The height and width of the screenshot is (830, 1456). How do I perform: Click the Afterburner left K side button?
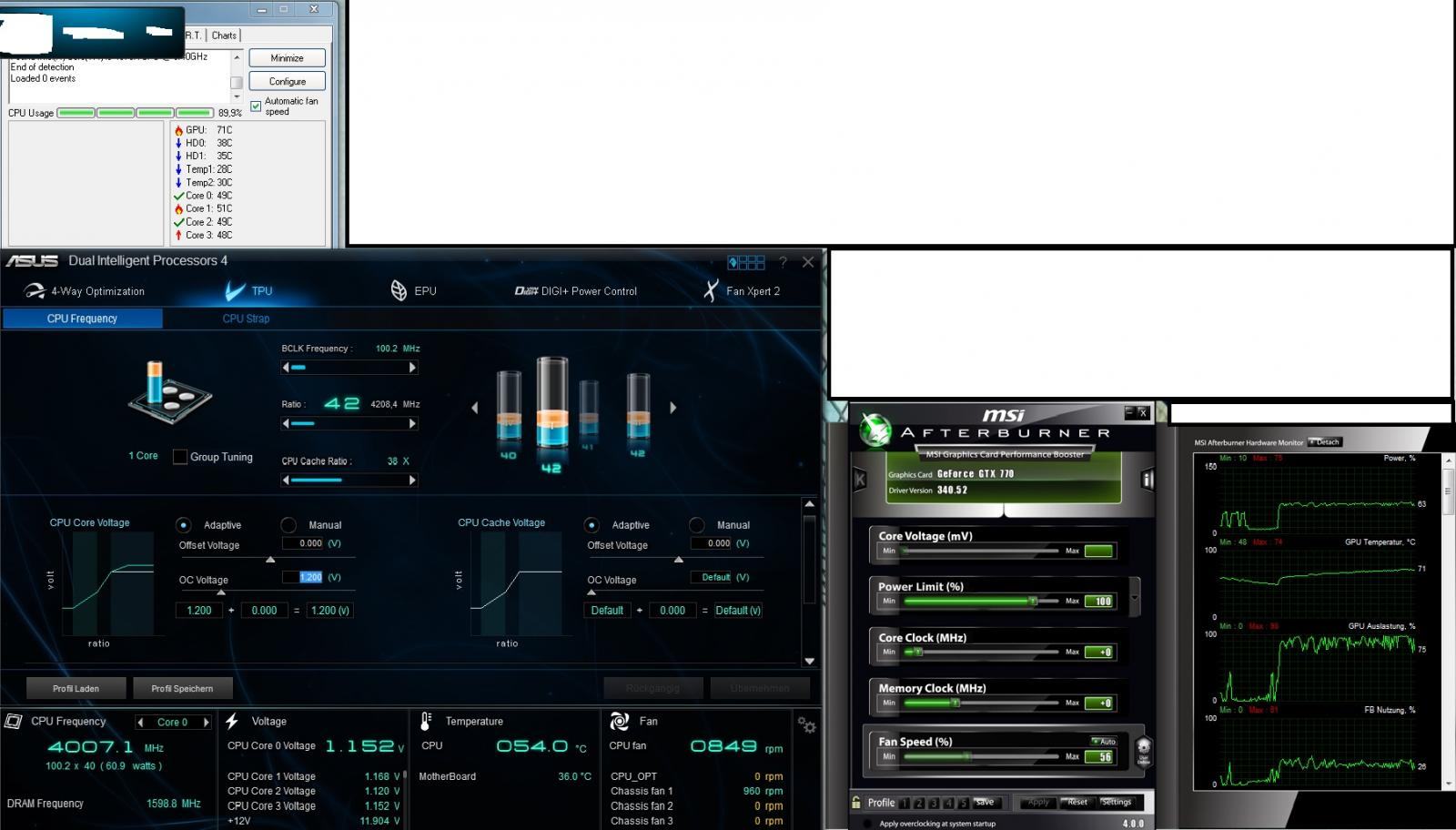pyautogui.click(x=859, y=480)
